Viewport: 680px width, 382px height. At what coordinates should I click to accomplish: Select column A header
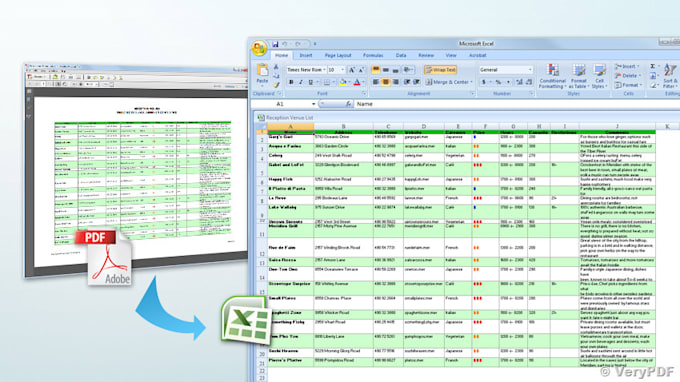pyautogui.click(x=291, y=126)
